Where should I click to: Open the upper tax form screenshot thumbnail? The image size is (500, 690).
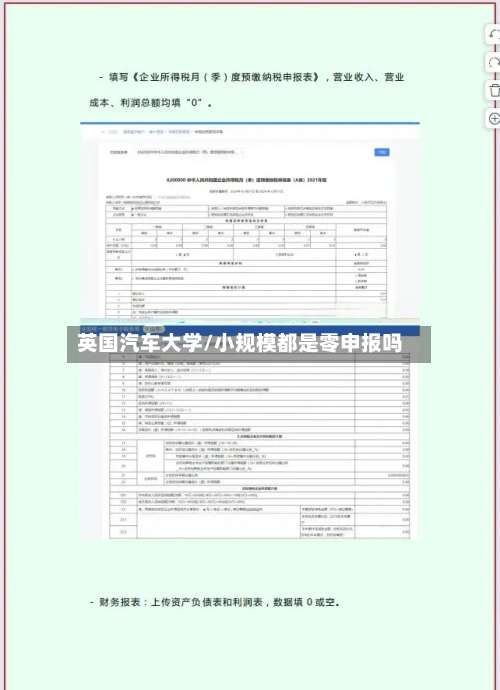[x=250, y=220]
